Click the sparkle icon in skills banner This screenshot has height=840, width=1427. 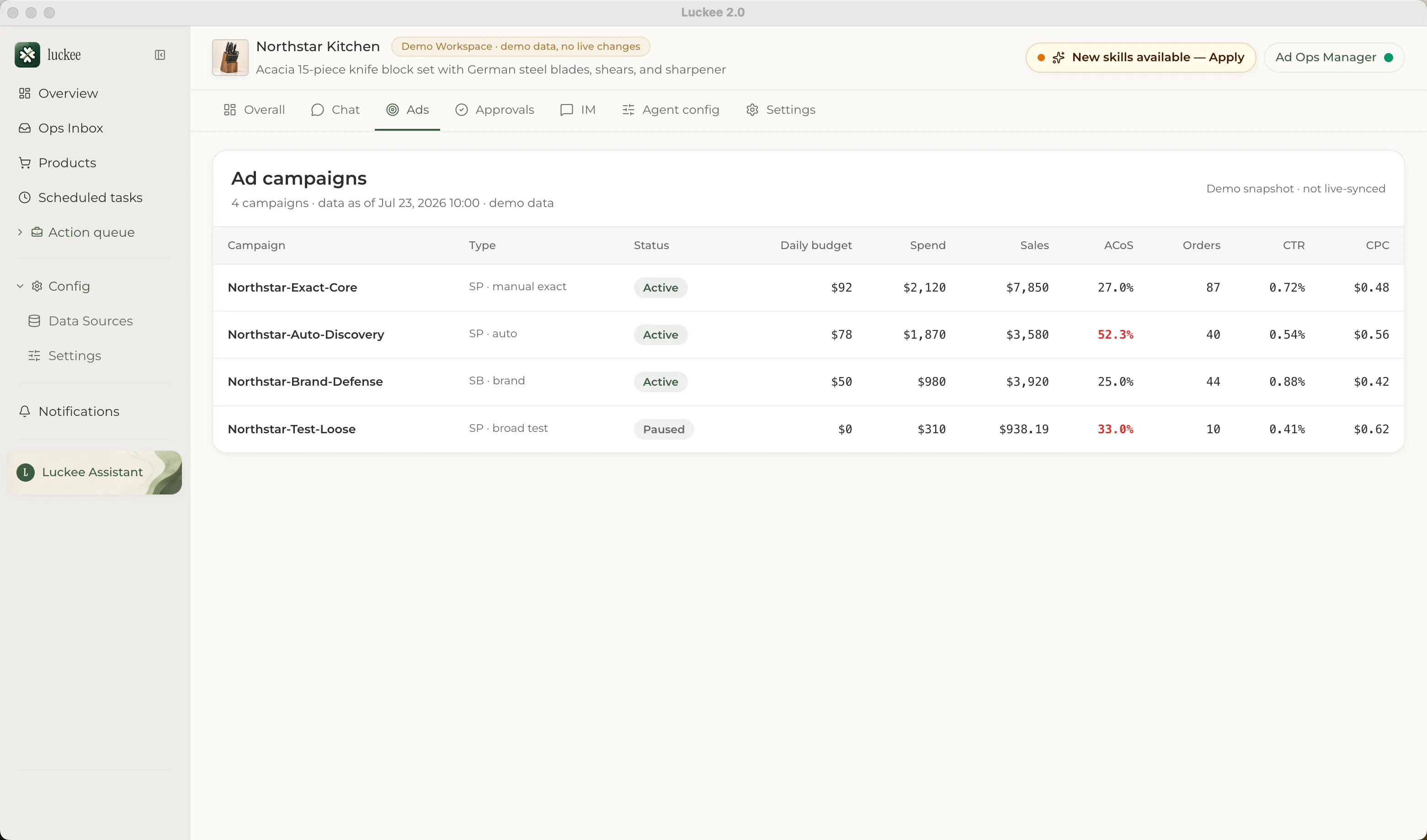[x=1058, y=58]
